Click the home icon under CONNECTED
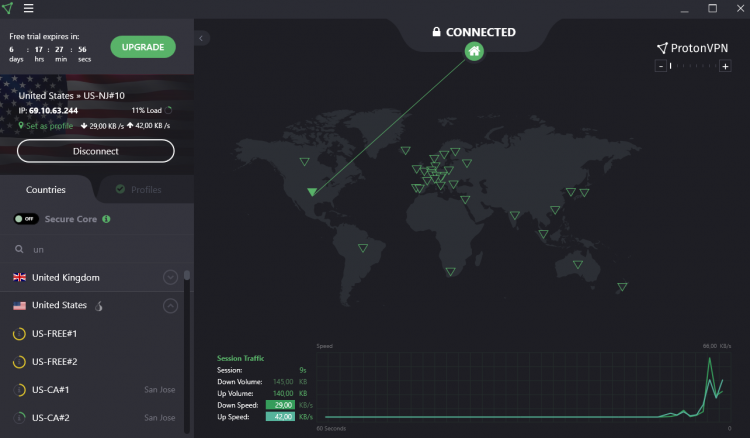This screenshot has width=750, height=438. [474, 51]
